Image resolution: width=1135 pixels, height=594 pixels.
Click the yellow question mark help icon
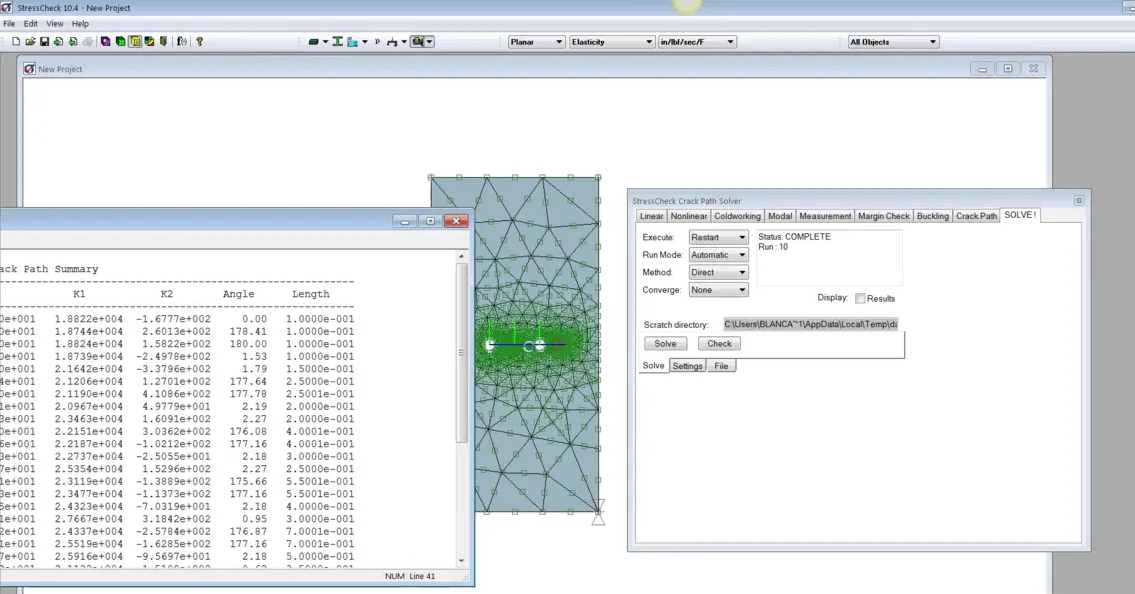[199, 42]
